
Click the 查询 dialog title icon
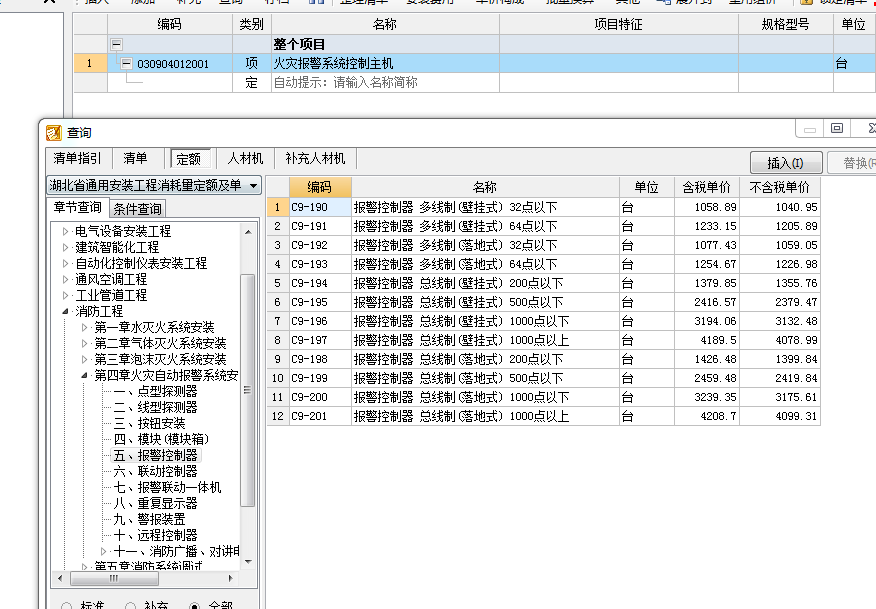coord(54,133)
